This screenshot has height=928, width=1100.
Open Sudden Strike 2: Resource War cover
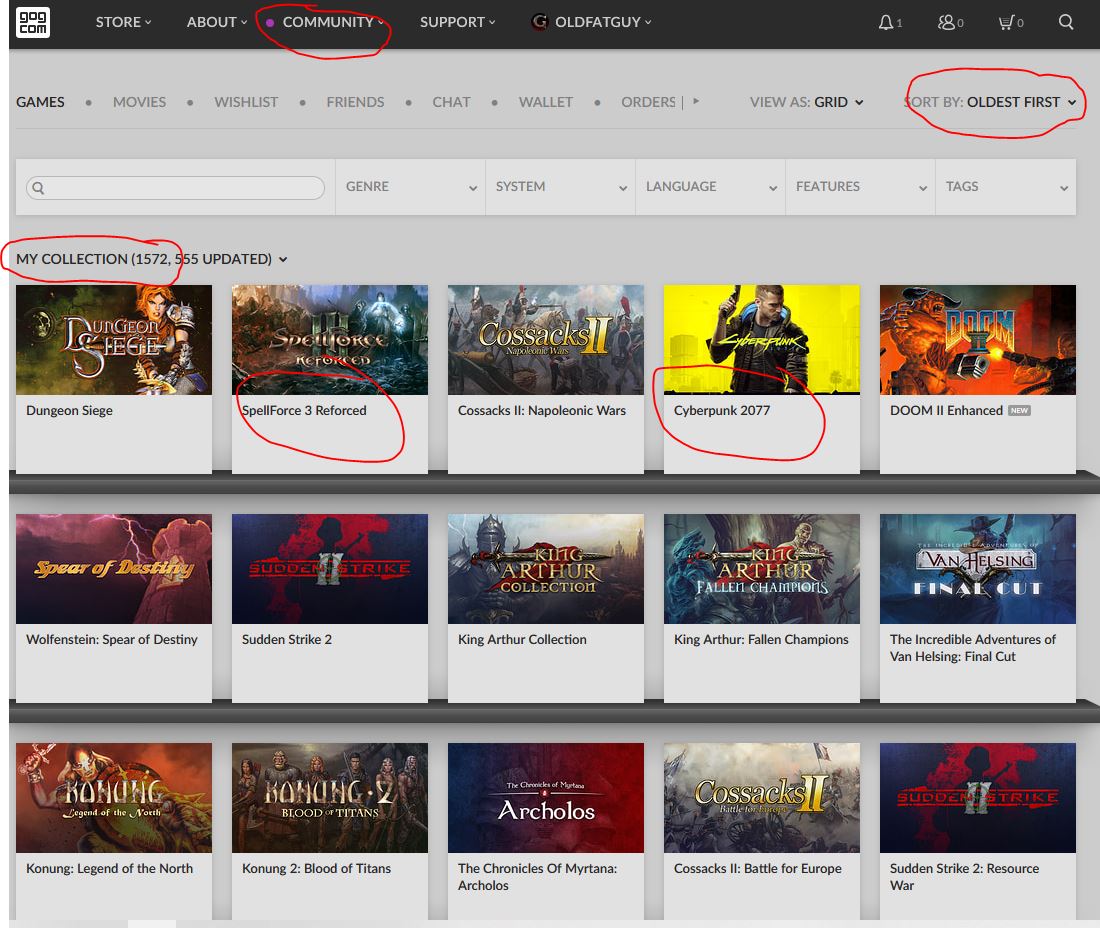point(978,798)
